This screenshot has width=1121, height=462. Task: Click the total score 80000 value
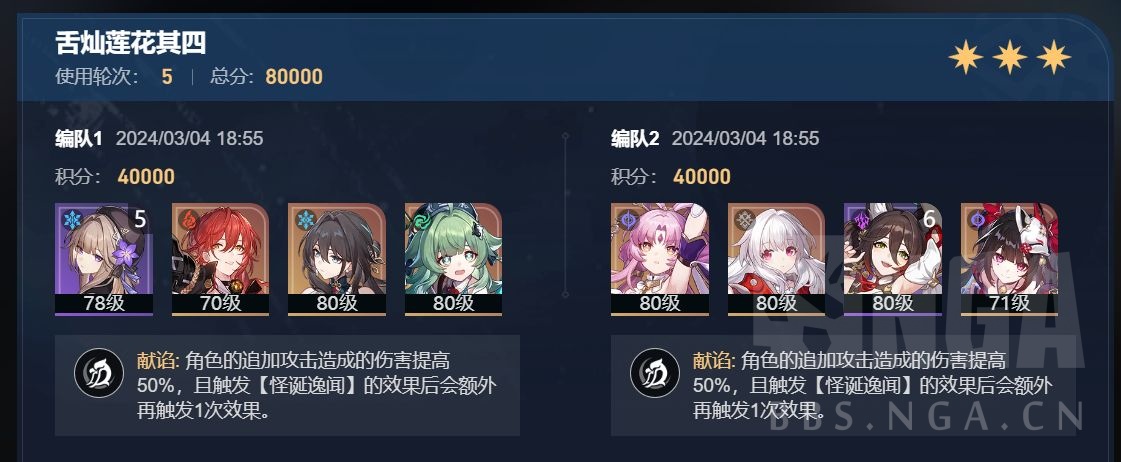click(x=294, y=77)
